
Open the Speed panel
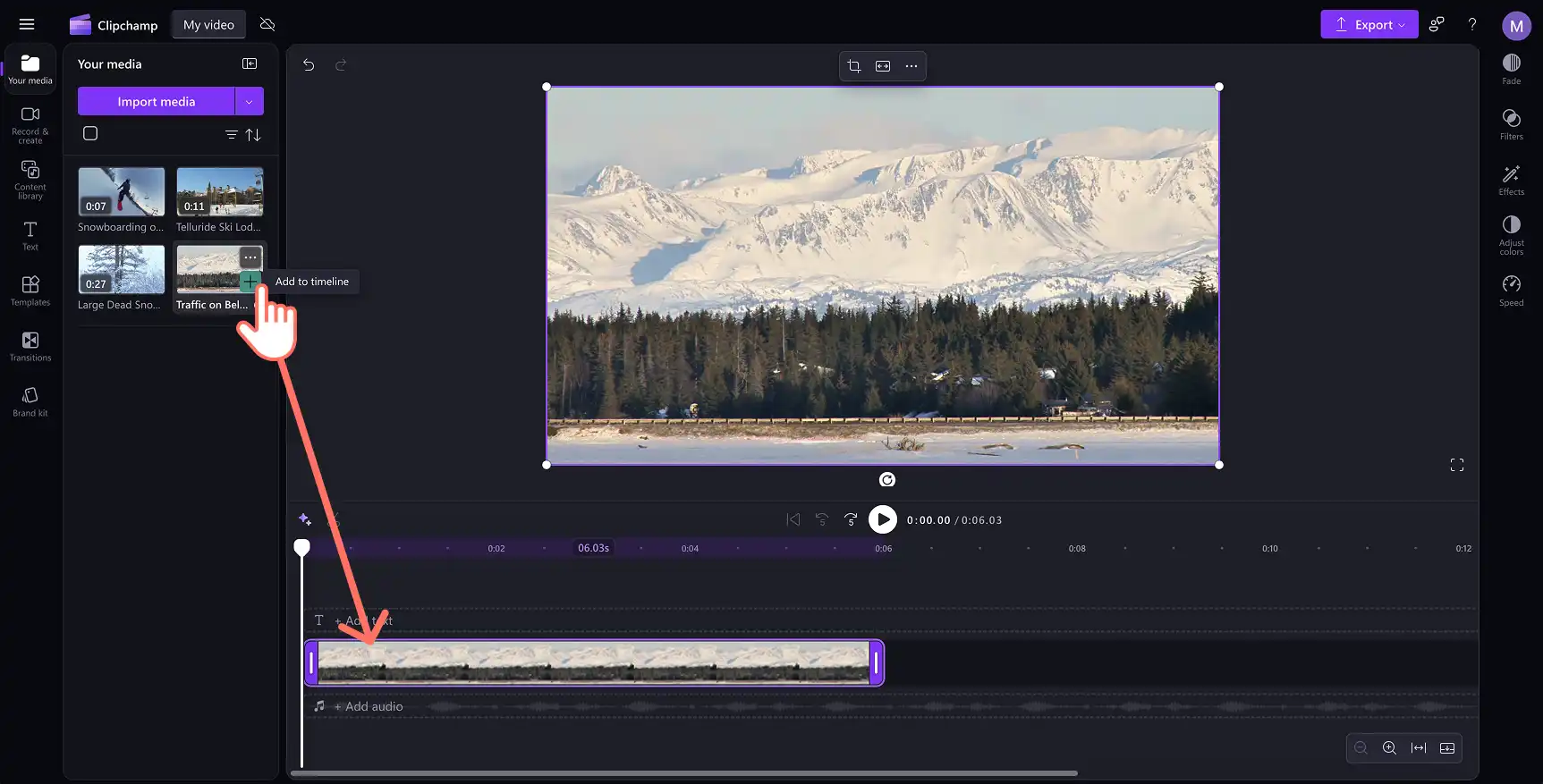(x=1512, y=291)
